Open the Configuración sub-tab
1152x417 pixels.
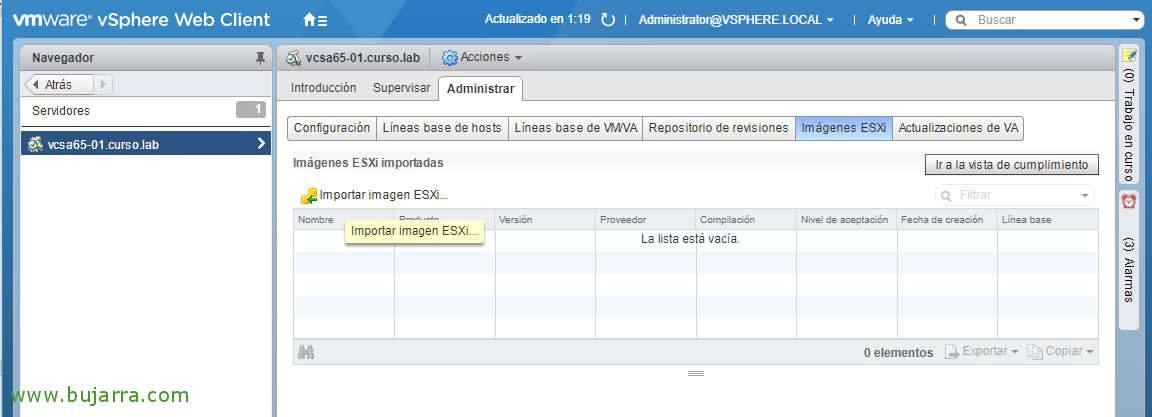click(332, 128)
